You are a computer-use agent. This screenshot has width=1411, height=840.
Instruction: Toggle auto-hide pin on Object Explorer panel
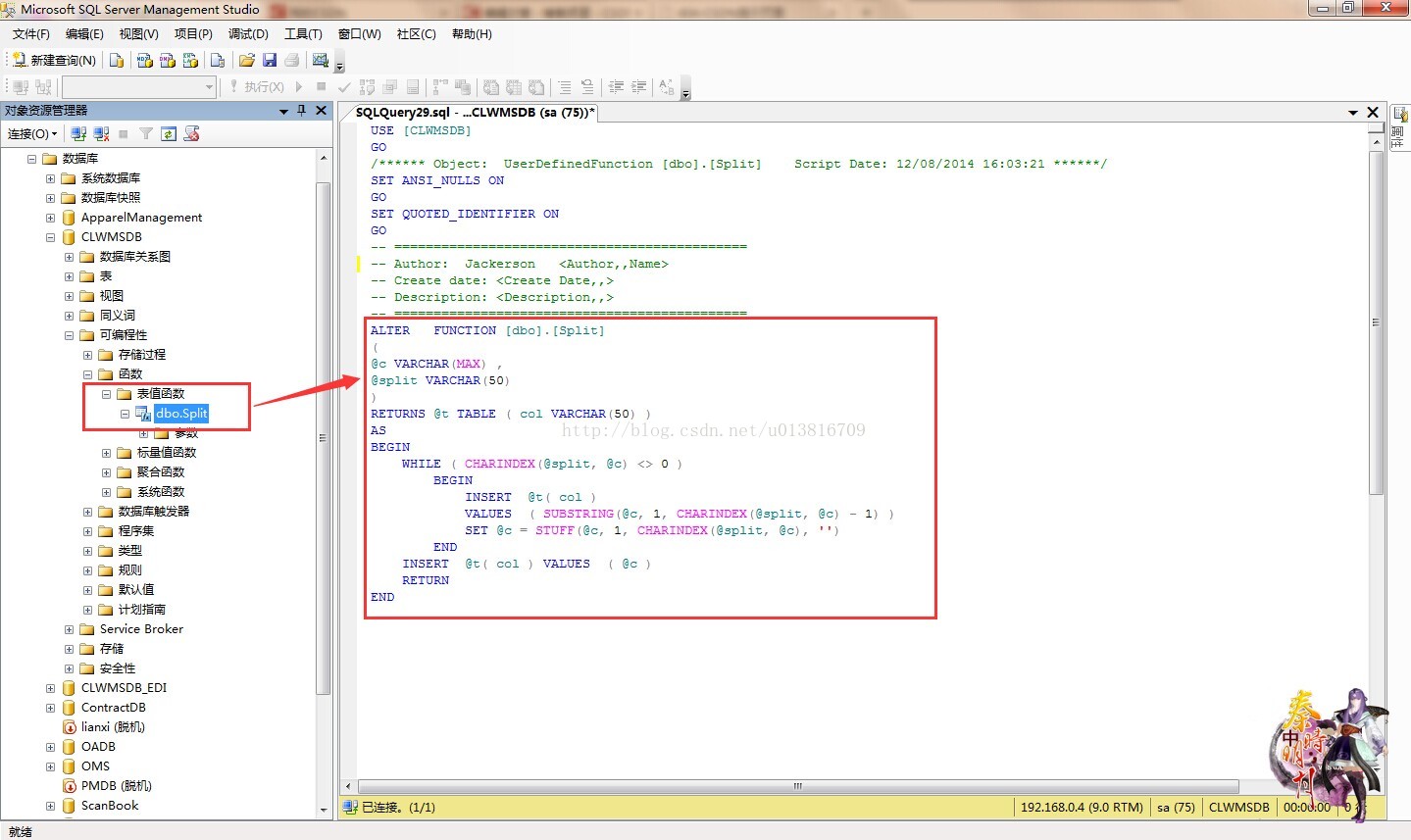[301, 111]
